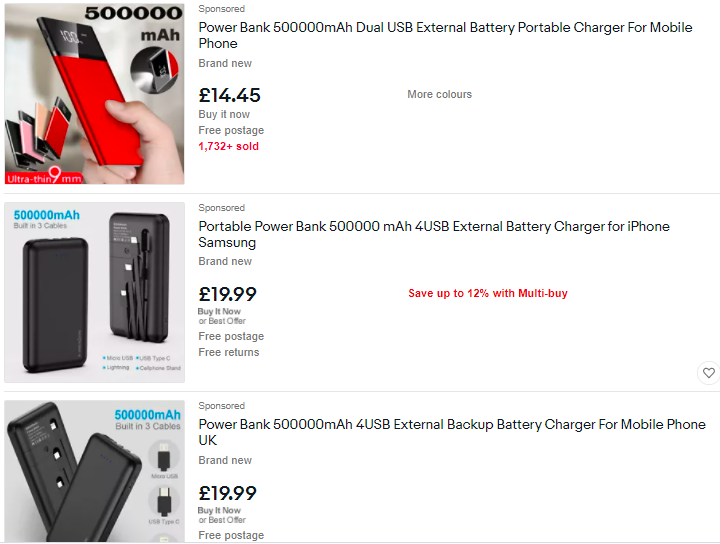The width and height of the screenshot is (720, 544).
Task: Click the £19.99 price on Backup Battery listing
Action: [x=227, y=493]
